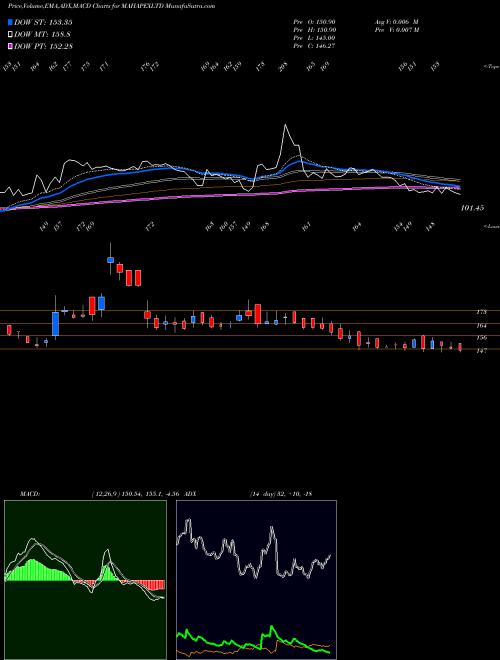Click the chart title mentioning MunafaSutra.com
This screenshot has width=500, height=660.
[112, 6]
